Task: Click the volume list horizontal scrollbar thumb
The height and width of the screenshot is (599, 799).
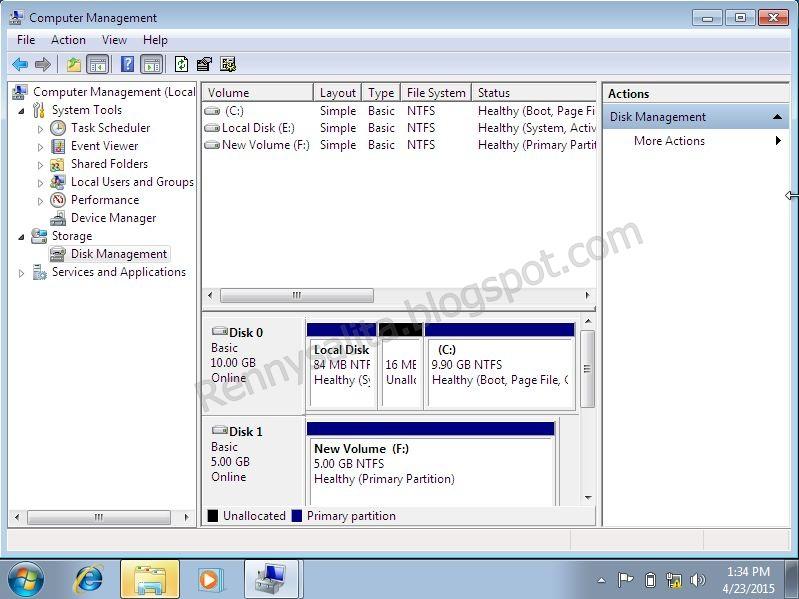Action: pos(297,295)
